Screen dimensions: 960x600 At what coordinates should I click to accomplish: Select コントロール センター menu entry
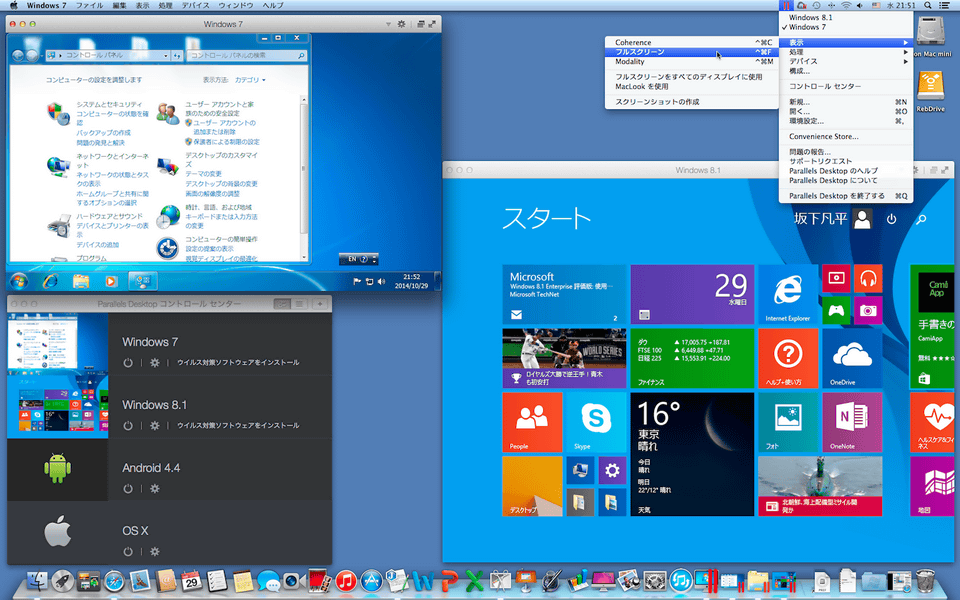846,86
